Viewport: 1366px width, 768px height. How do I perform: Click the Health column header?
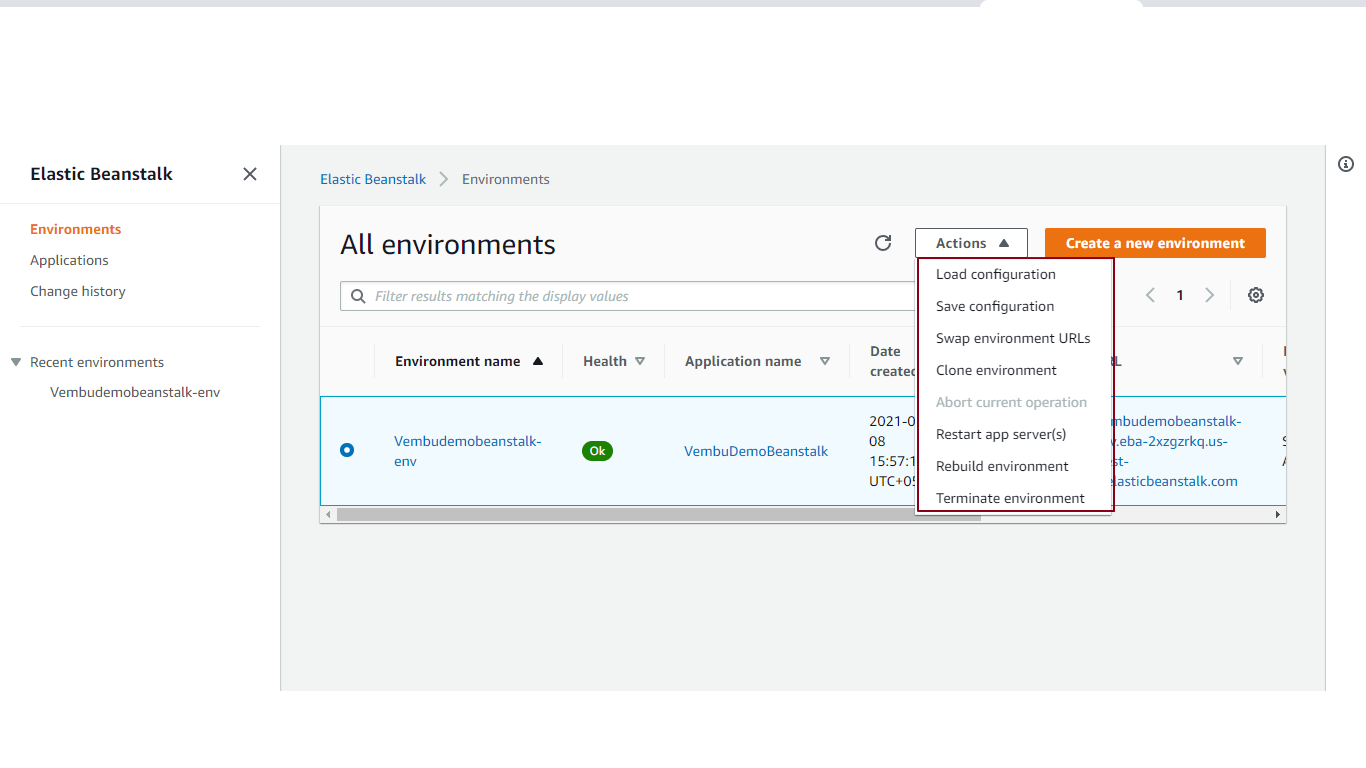pyautogui.click(x=605, y=361)
